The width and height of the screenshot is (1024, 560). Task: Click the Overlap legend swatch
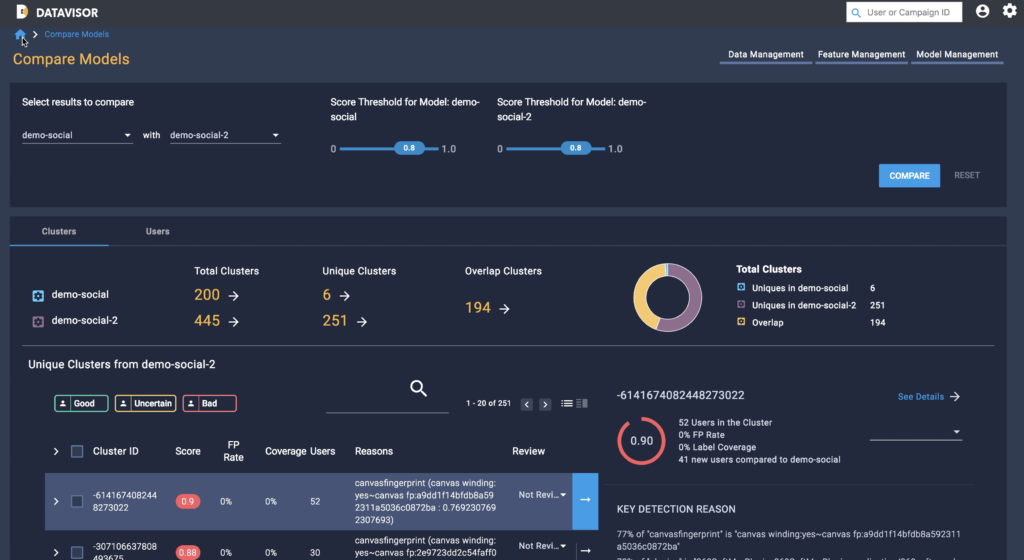[741, 321]
